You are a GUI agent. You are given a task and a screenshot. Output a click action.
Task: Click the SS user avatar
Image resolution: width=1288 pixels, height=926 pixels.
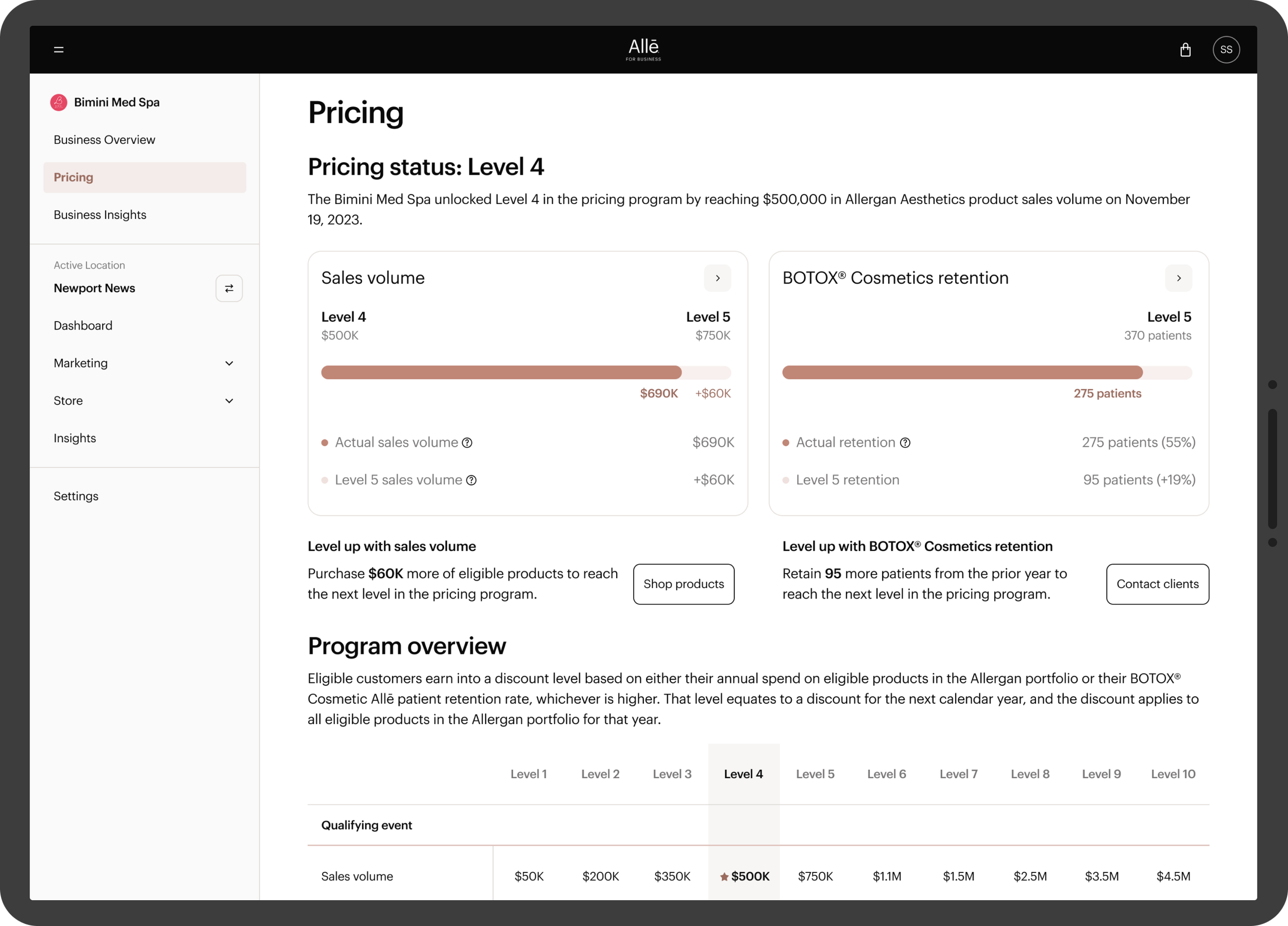pyautogui.click(x=1226, y=50)
